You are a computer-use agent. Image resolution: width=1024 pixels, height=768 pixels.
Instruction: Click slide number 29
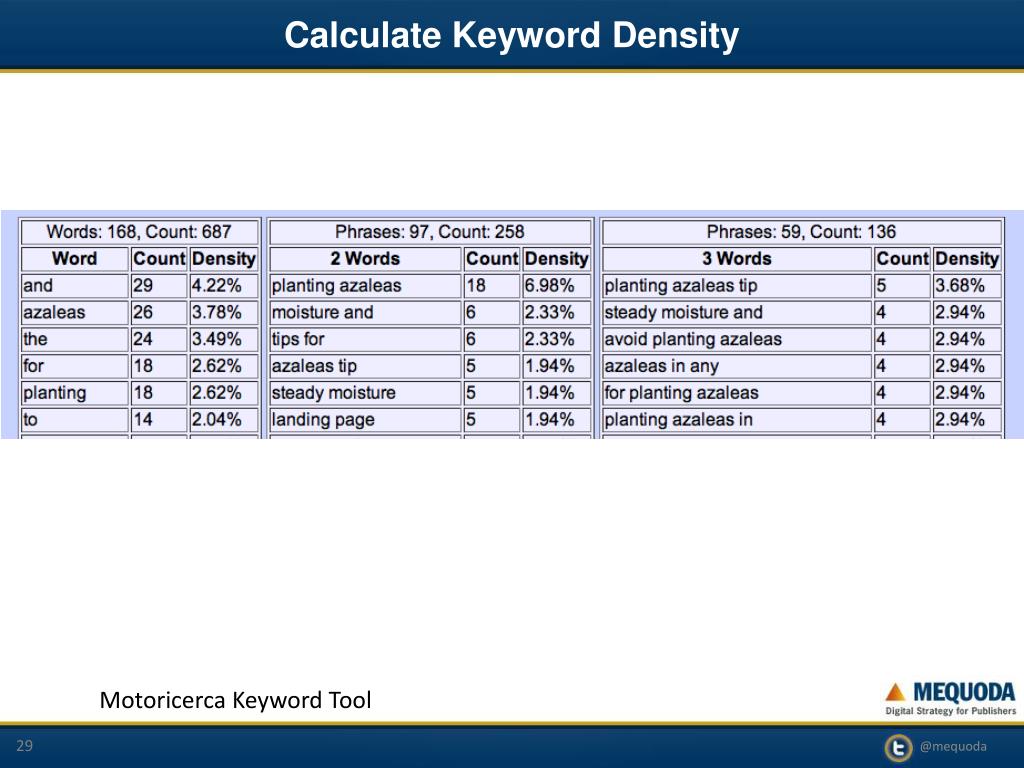pos(24,746)
